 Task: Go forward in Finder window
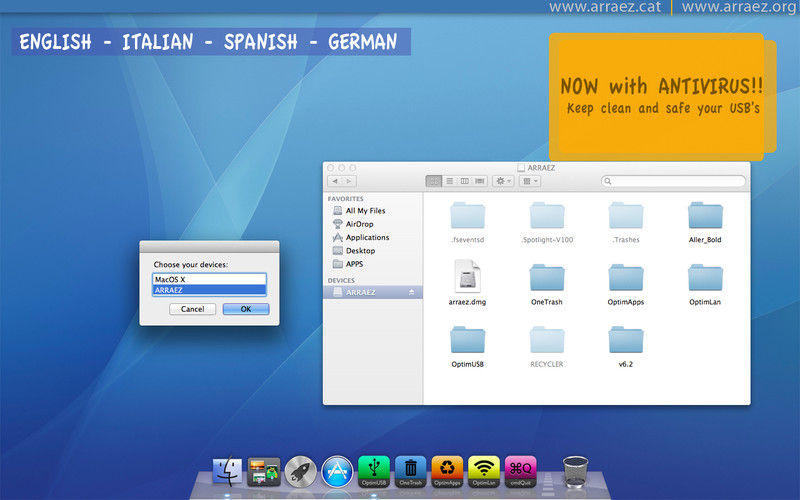(349, 181)
